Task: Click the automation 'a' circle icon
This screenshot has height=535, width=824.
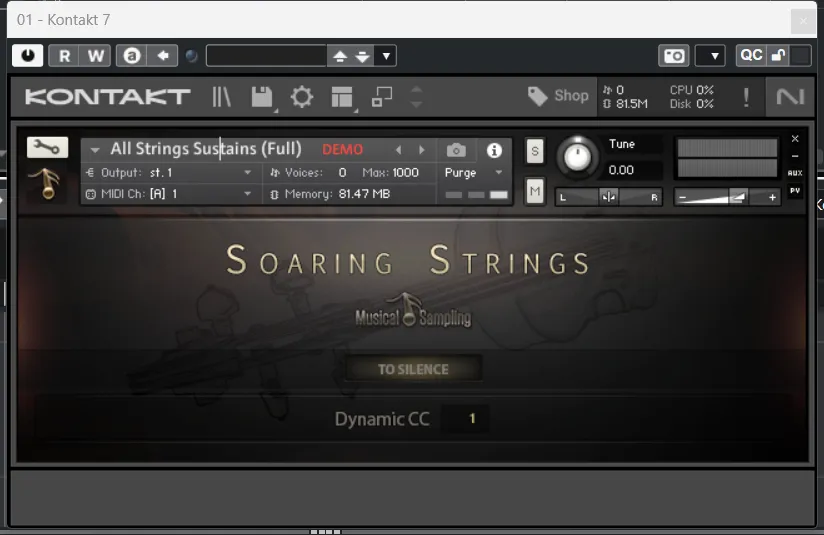Action: point(131,56)
